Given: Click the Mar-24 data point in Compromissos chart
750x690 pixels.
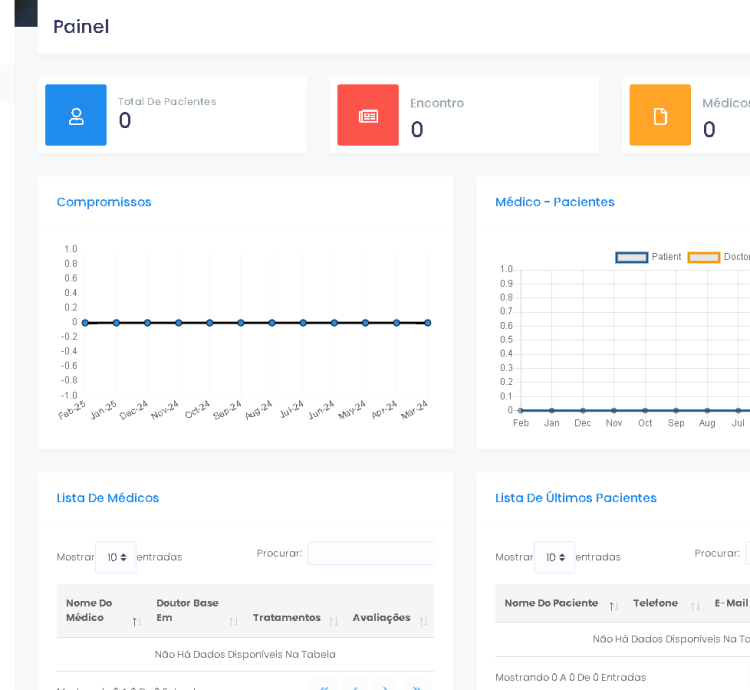Looking at the screenshot, I should point(427,323).
